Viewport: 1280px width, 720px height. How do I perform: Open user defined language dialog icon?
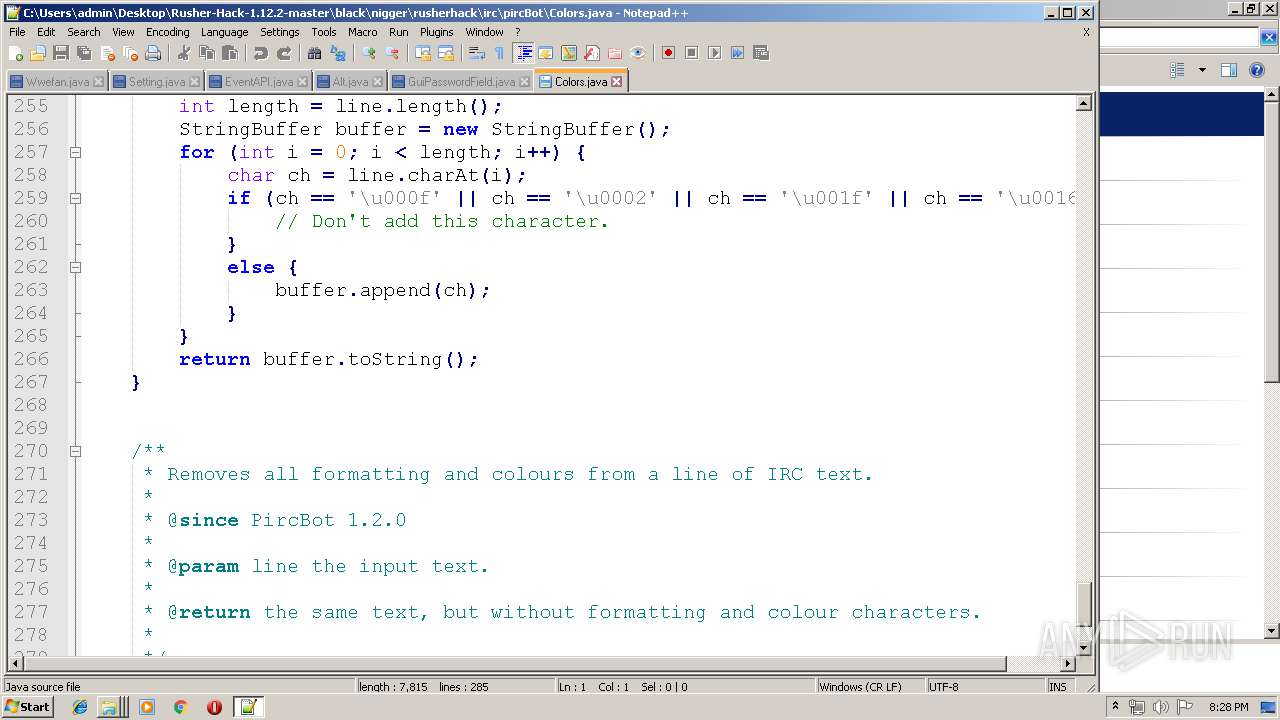(x=546, y=53)
